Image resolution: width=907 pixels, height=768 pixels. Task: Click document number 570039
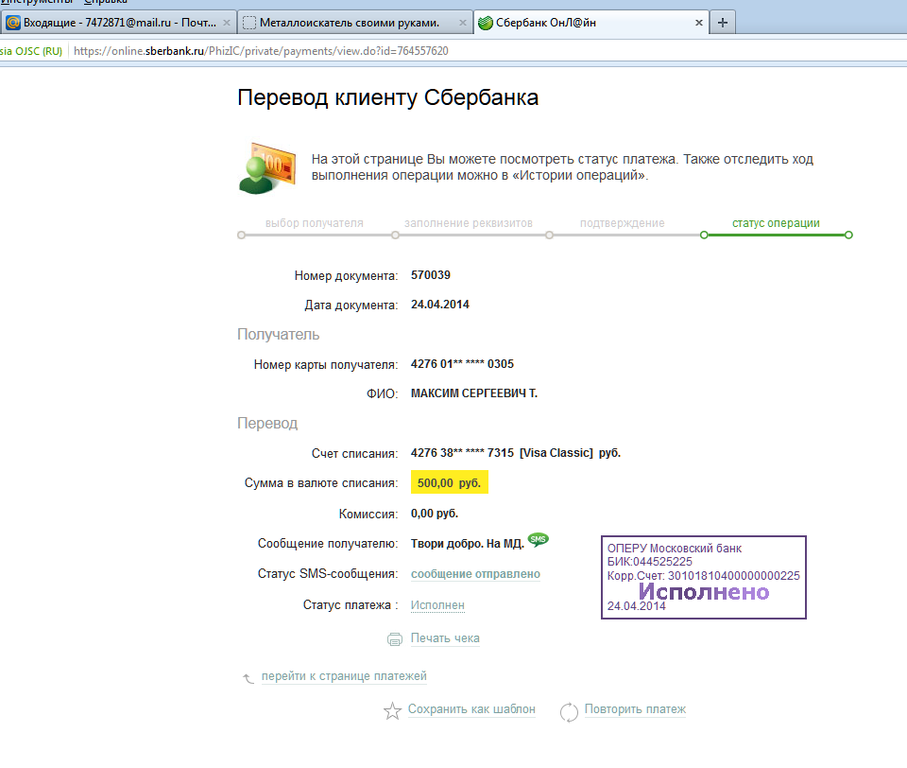click(430, 275)
